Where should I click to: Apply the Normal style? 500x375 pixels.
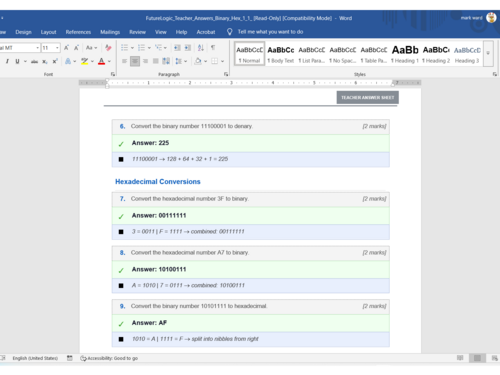click(249, 54)
